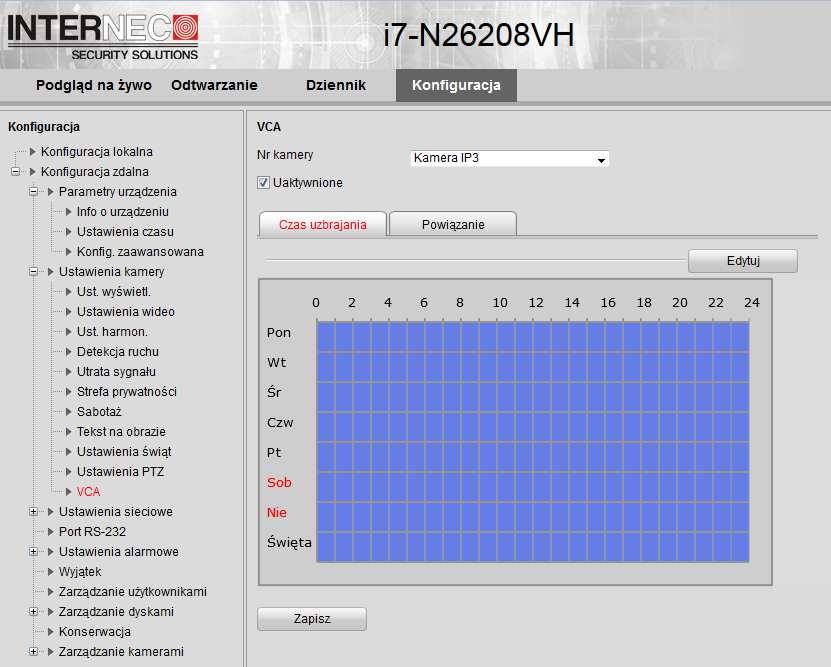Click the Sob schedule row bar
The image size is (831, 667).
533,486
